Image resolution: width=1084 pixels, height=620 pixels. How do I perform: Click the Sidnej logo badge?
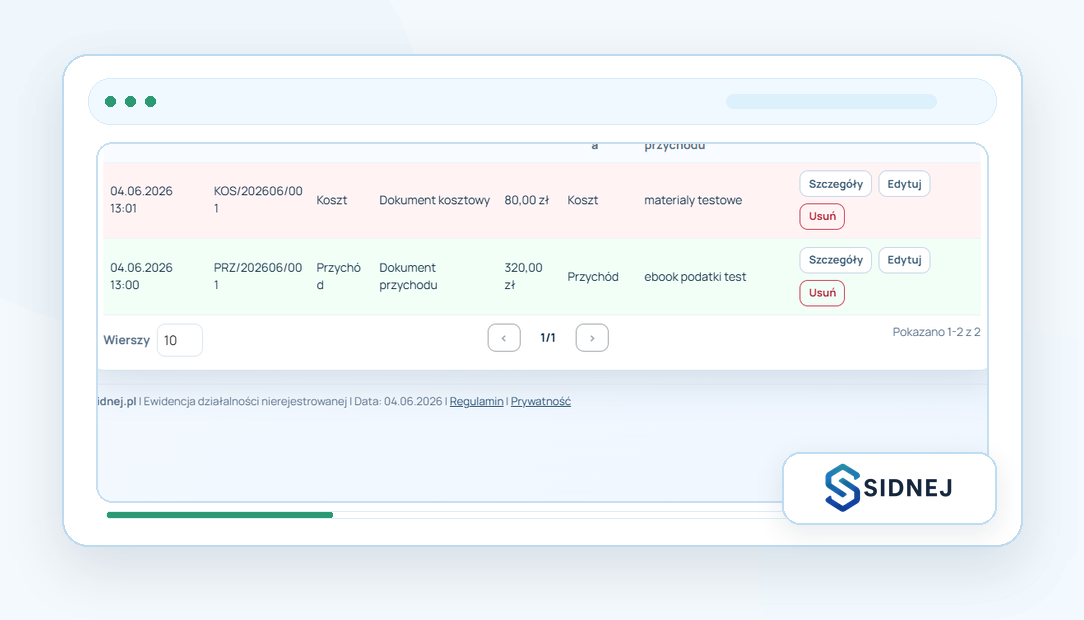click(889, 488)
